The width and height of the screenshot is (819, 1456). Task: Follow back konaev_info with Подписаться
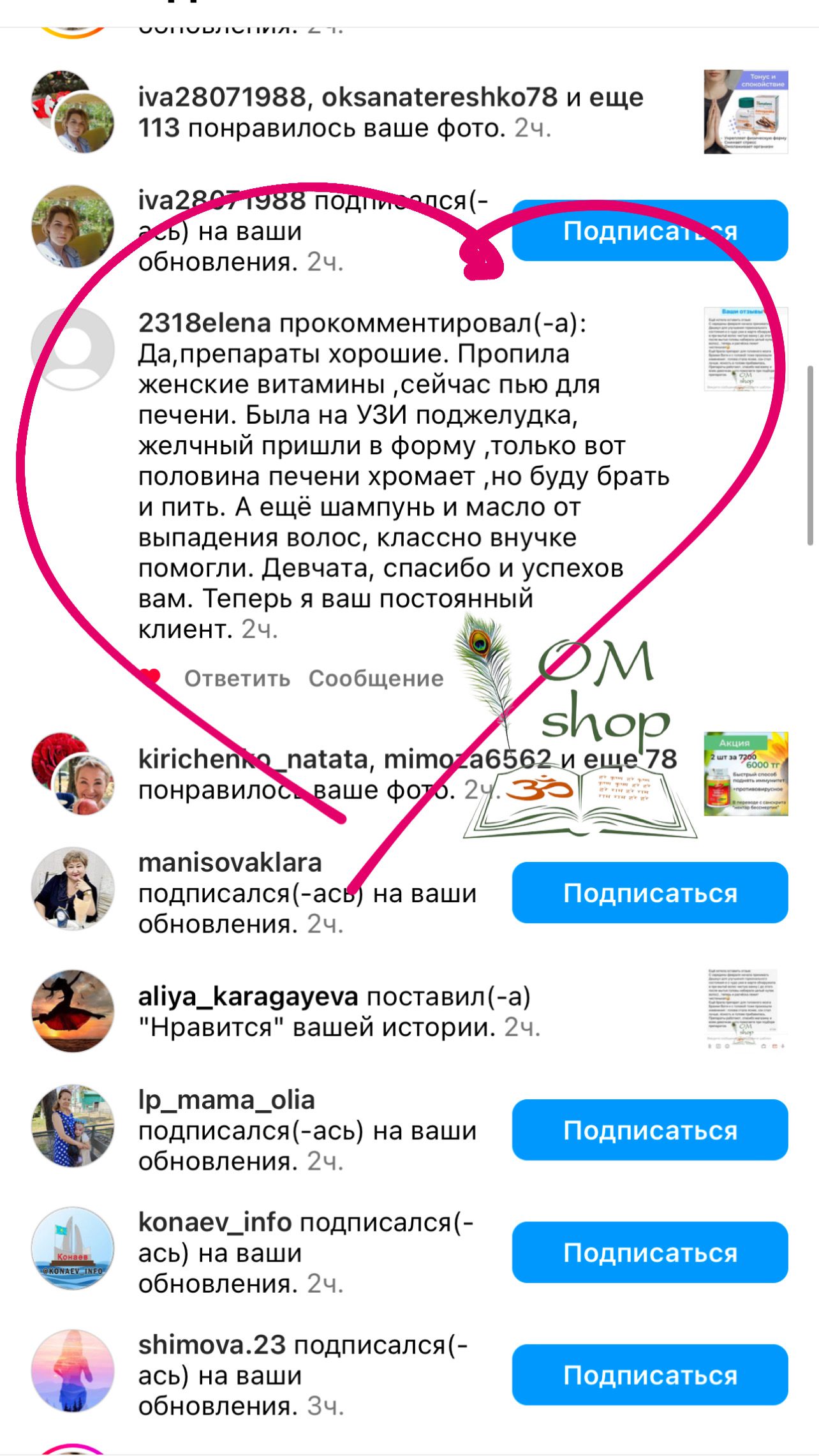coord(650,1252)
